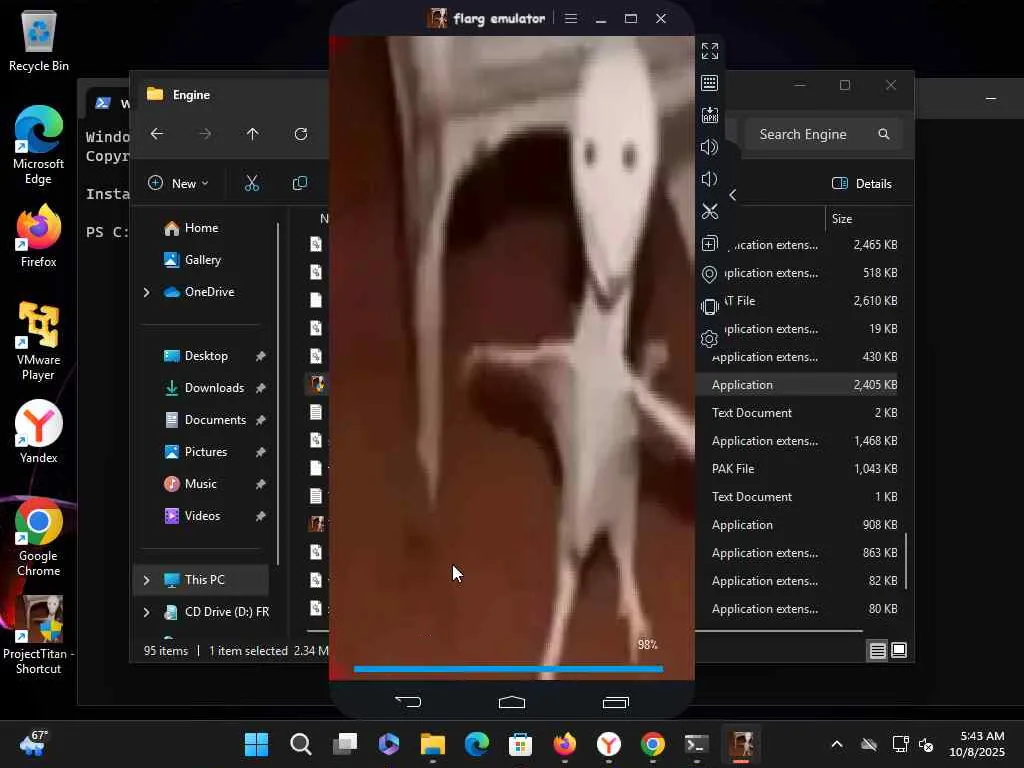This screenshot has height=768, width=1024.
Task: Tap the Android back button
Action: [408, 702]
